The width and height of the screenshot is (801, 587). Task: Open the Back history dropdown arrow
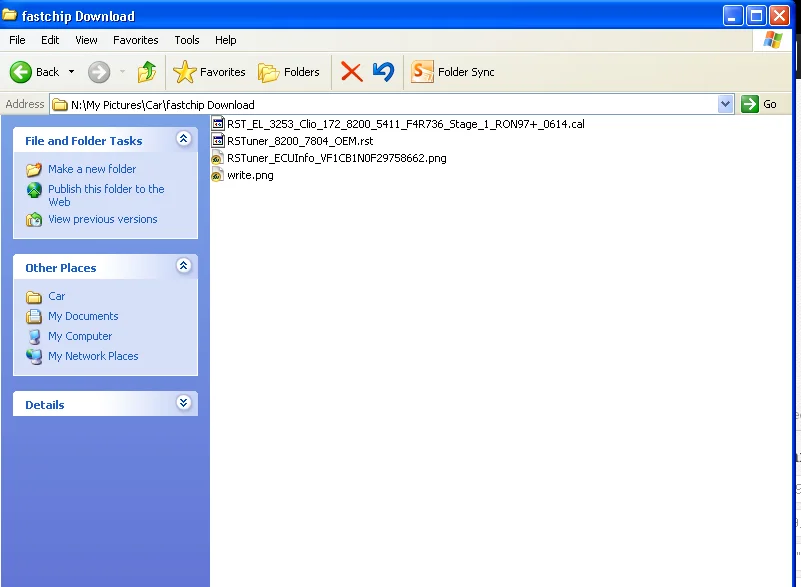pyautogui.click(x=72, y=72)
